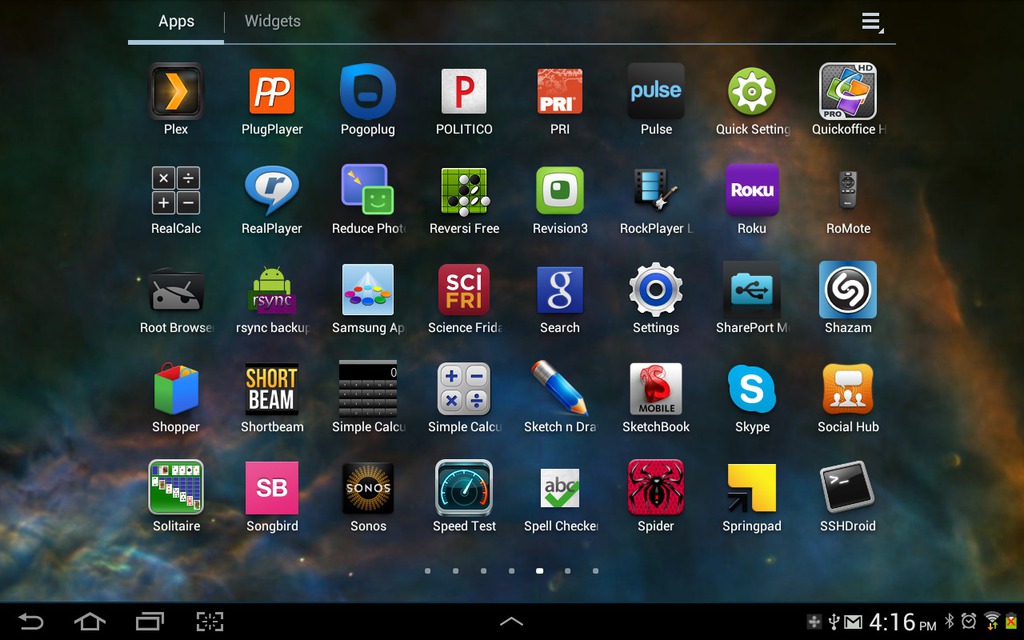Open Springpad
The image size is (1024, 640).
[752, 487]
